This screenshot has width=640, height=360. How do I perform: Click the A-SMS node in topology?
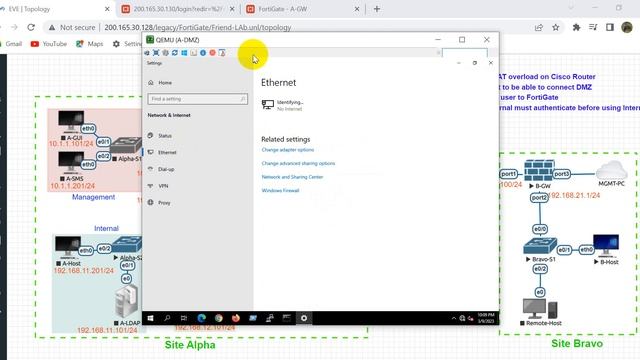pyautogui.click(x=71, y=162)
